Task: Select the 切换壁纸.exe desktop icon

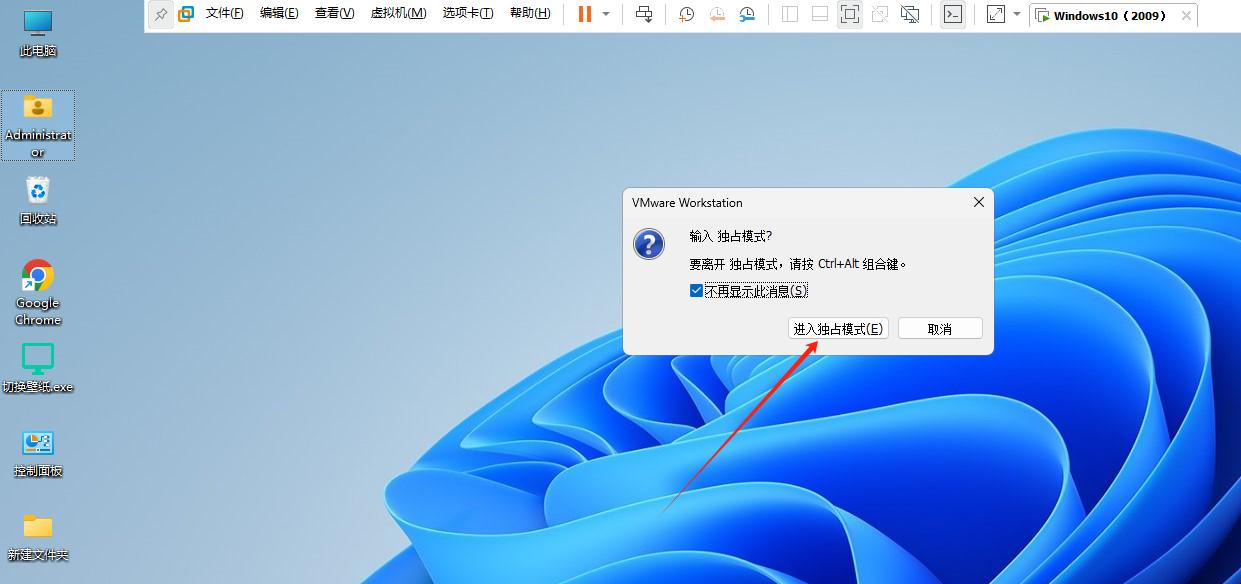Action: pos(38,368)
